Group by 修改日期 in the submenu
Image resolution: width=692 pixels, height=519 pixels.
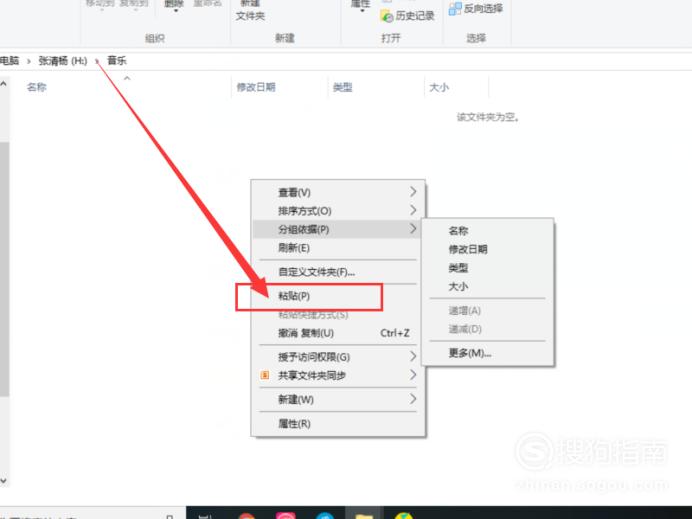coord(488,249)
